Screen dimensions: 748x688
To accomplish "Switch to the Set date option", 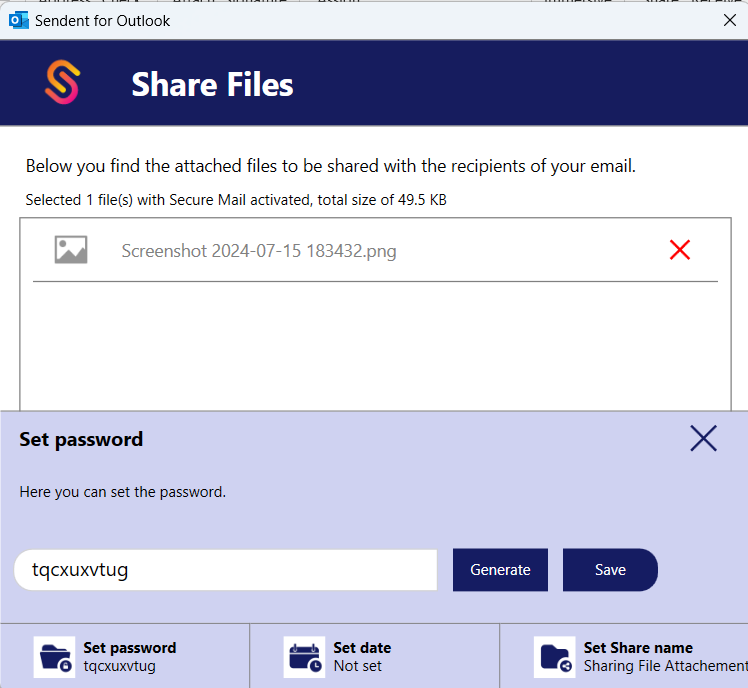I will (362, 648).
